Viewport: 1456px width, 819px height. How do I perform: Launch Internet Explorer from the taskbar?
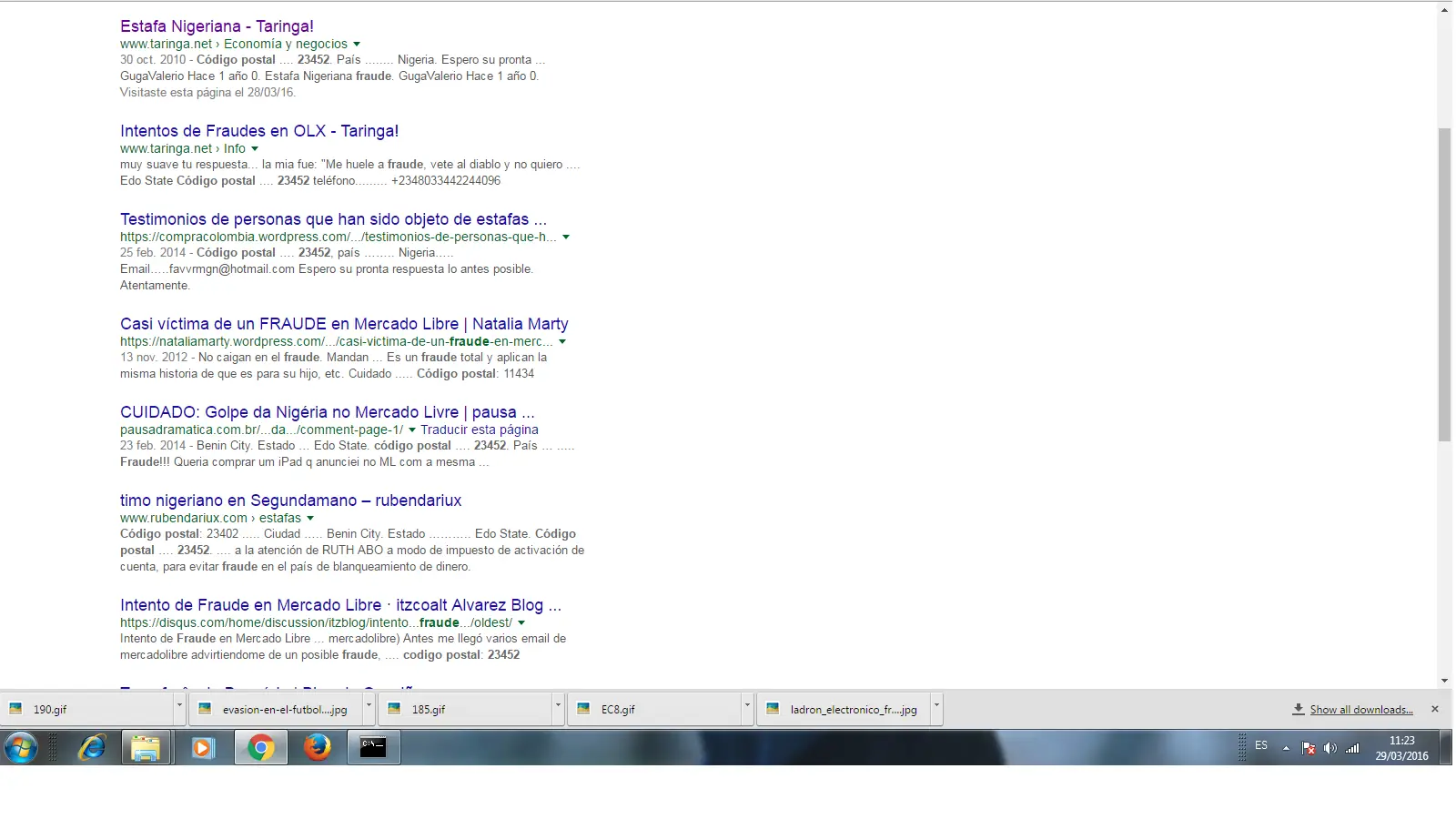click(92, 748)
